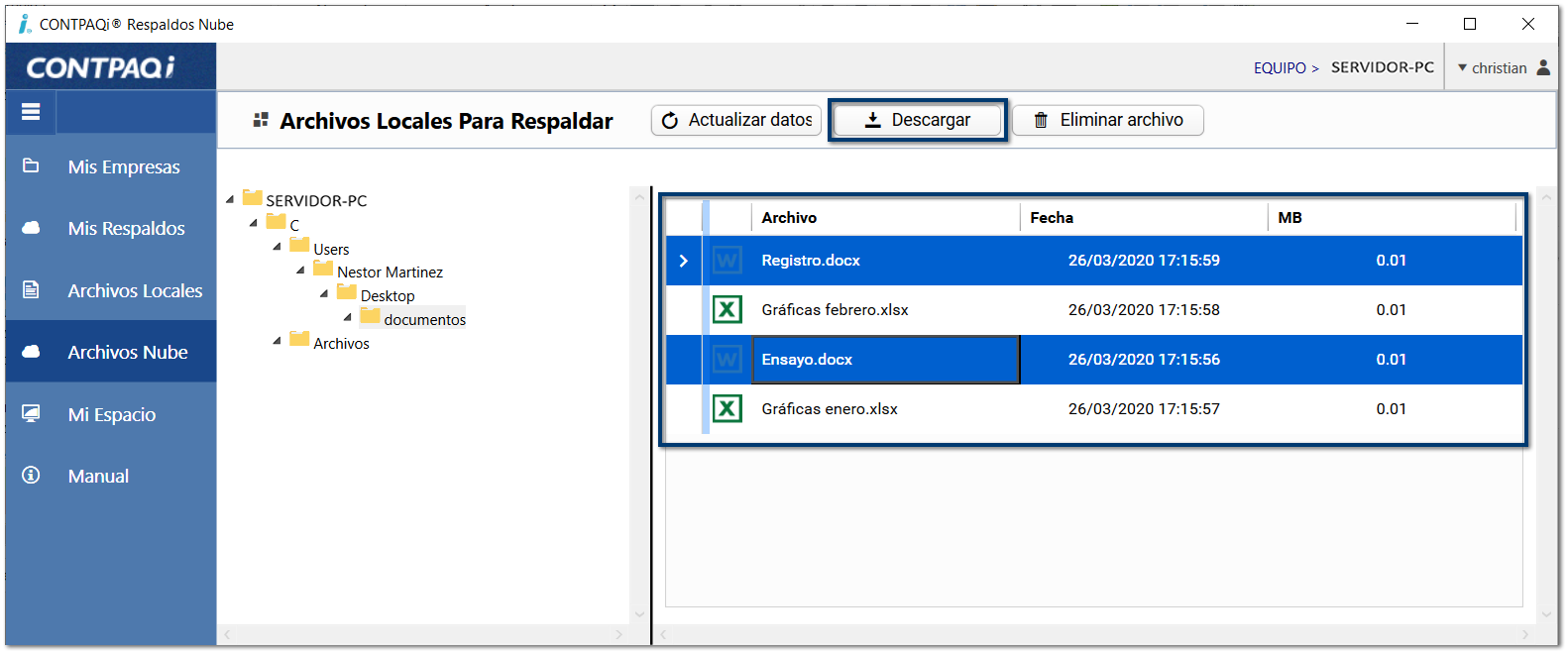The image size is (1568, 654).
Task: Toggle the hamburger menu icon
Action: pyautogui.click(x=31, y=112)
